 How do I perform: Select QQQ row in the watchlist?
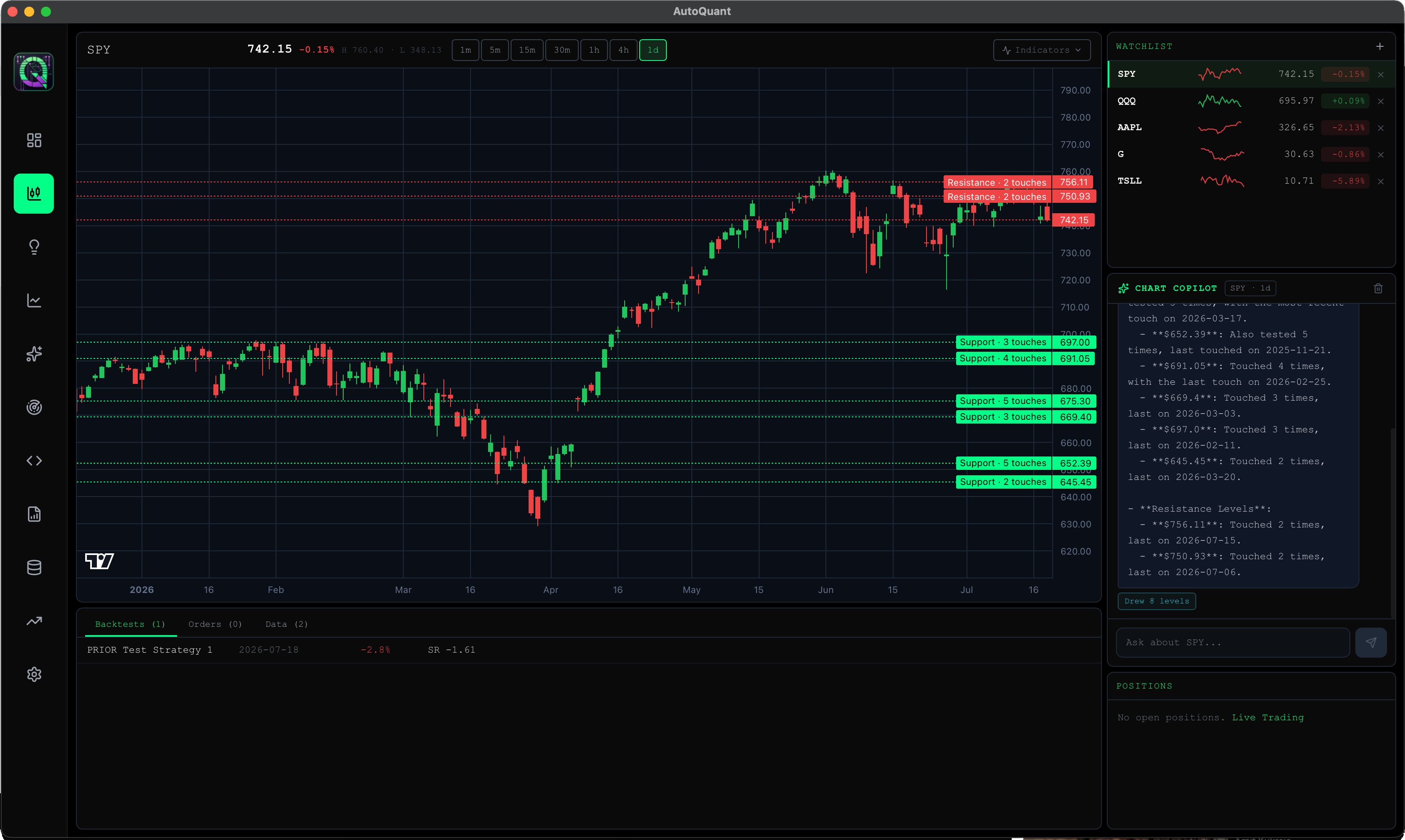pos(1251,101)
